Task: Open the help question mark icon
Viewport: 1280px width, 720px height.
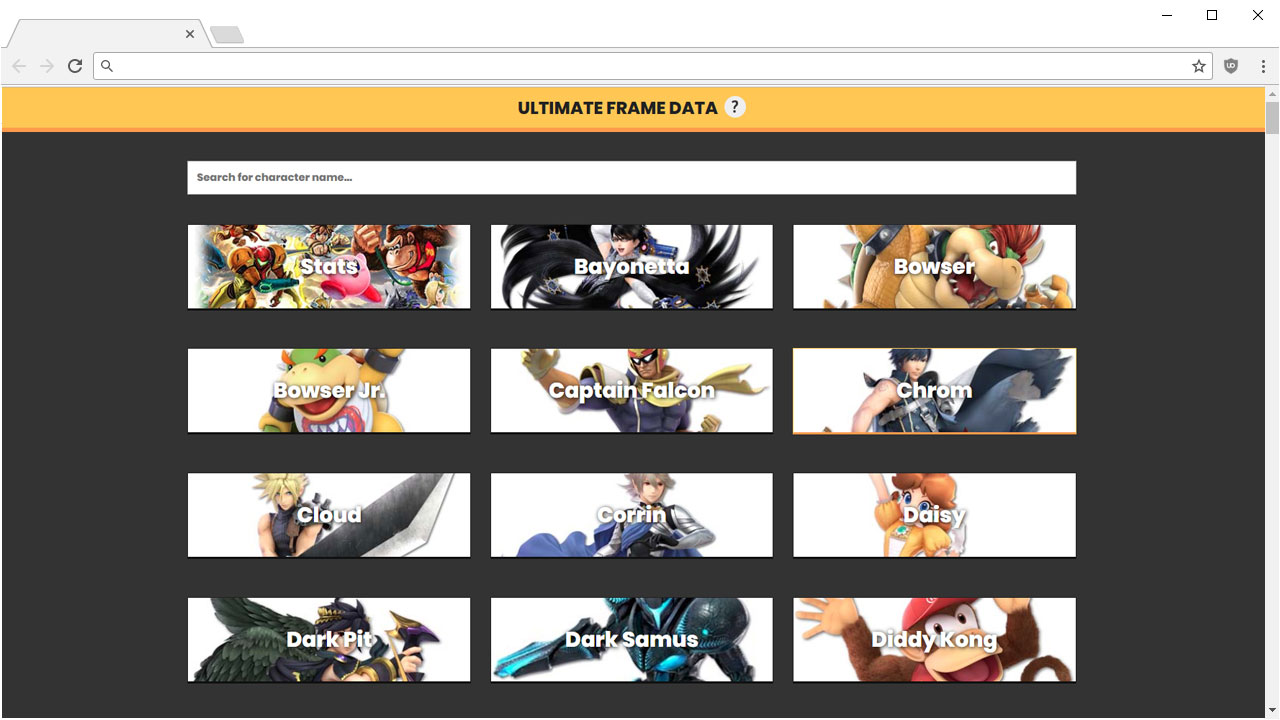Action: pos(735,107)
